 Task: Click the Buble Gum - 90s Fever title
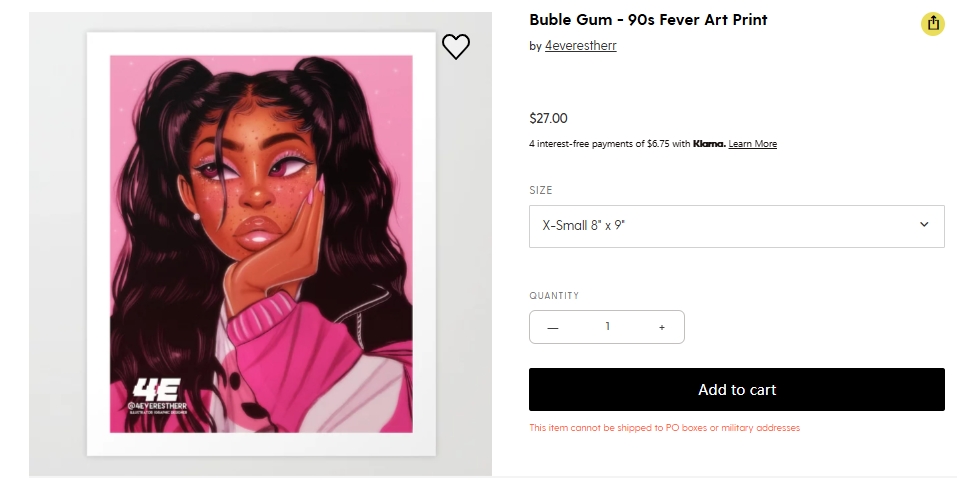tap(648, 20)
